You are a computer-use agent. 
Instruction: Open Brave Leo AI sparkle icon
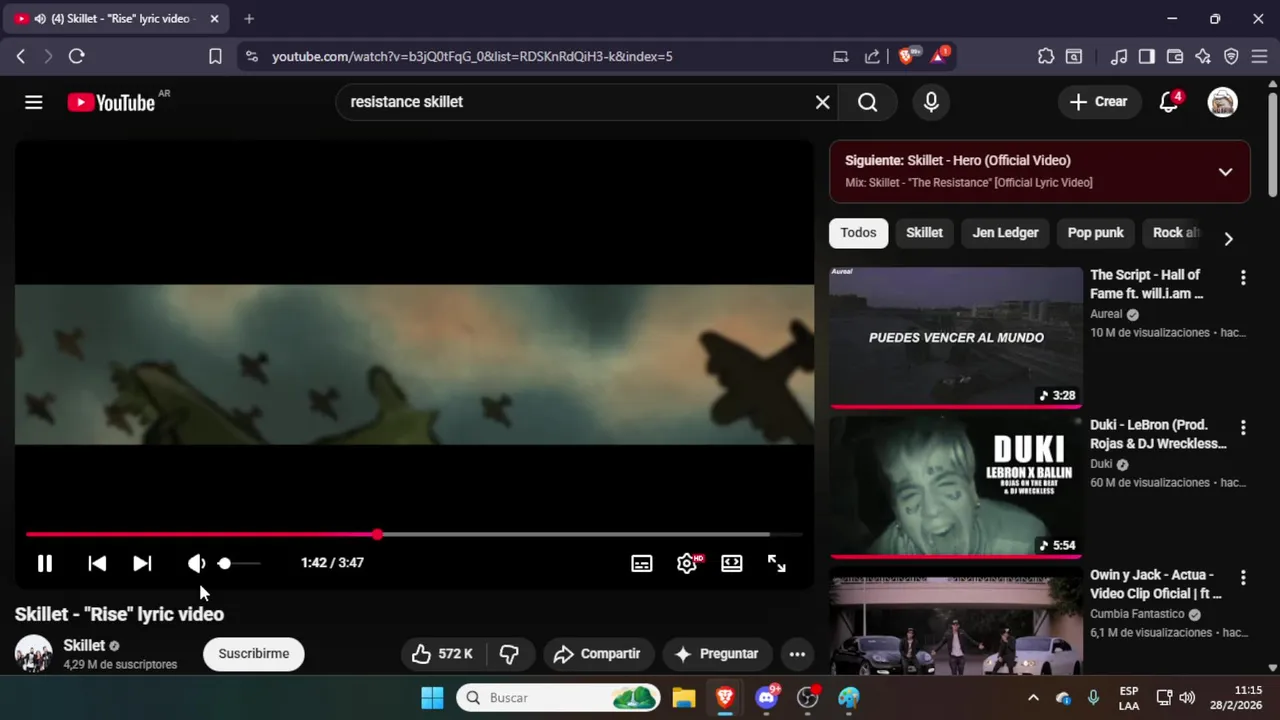tap(1203, 57)
